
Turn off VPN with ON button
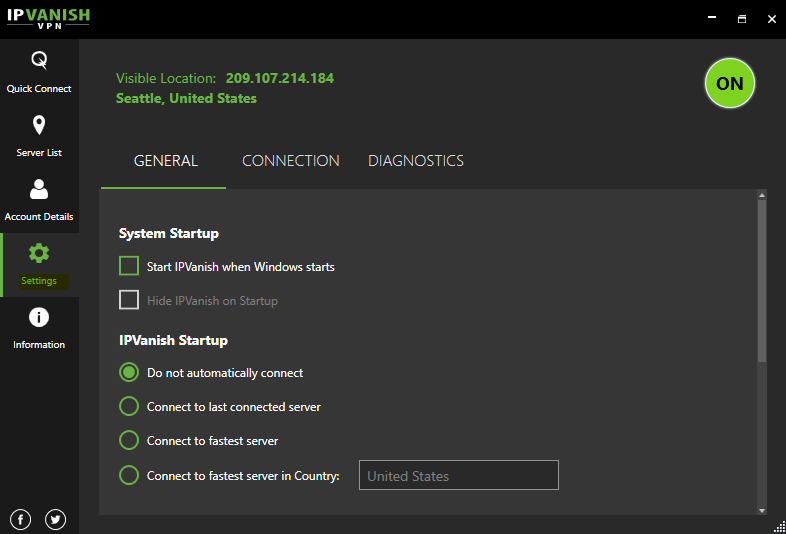tap(729, 83)
